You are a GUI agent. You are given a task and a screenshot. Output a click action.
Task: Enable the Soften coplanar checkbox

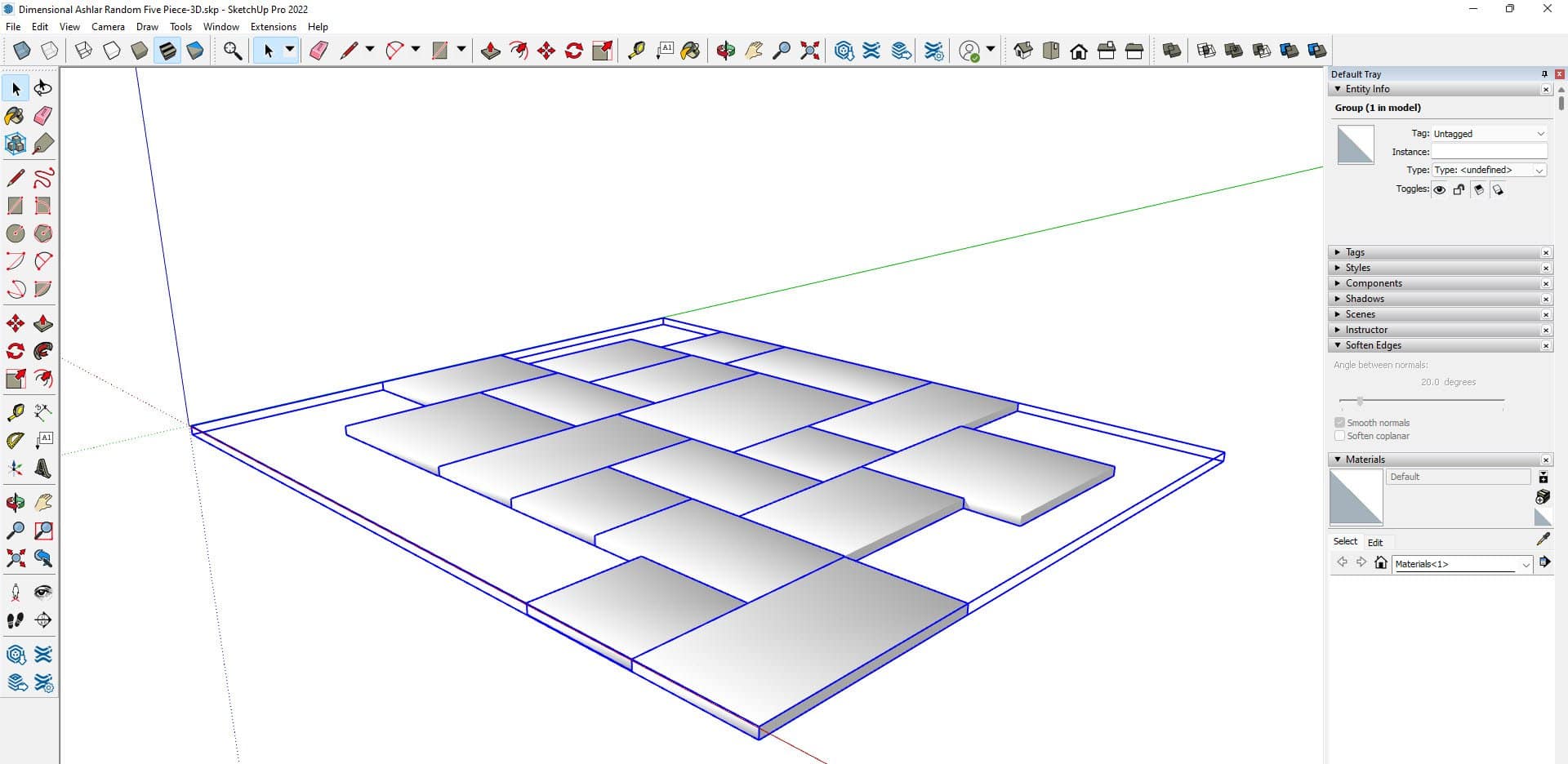pyautogui.click(x=1339, y=436)
